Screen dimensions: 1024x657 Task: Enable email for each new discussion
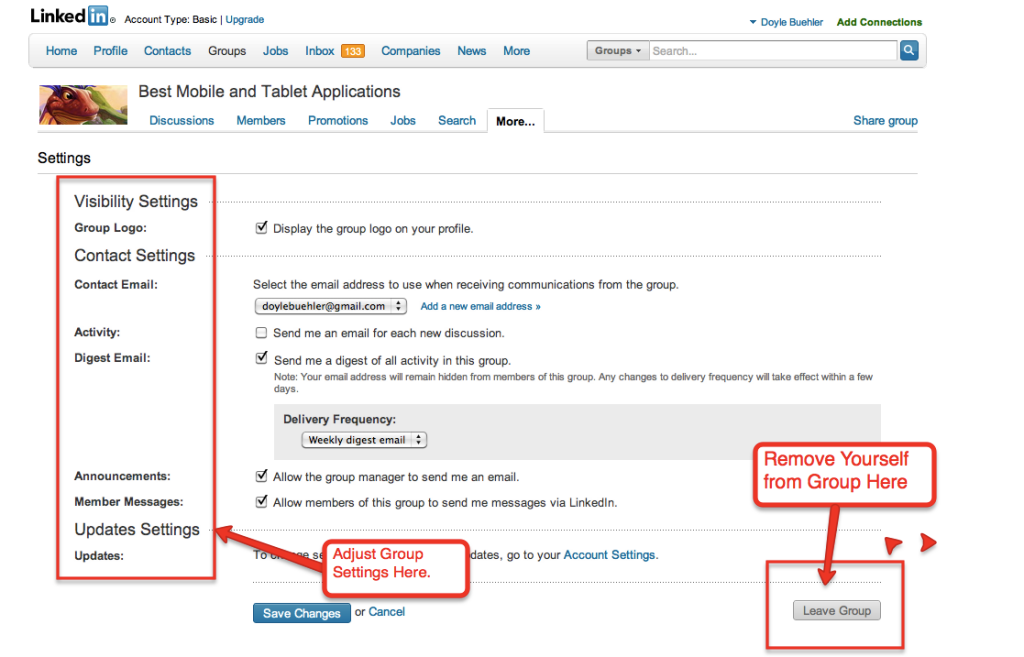261,333
